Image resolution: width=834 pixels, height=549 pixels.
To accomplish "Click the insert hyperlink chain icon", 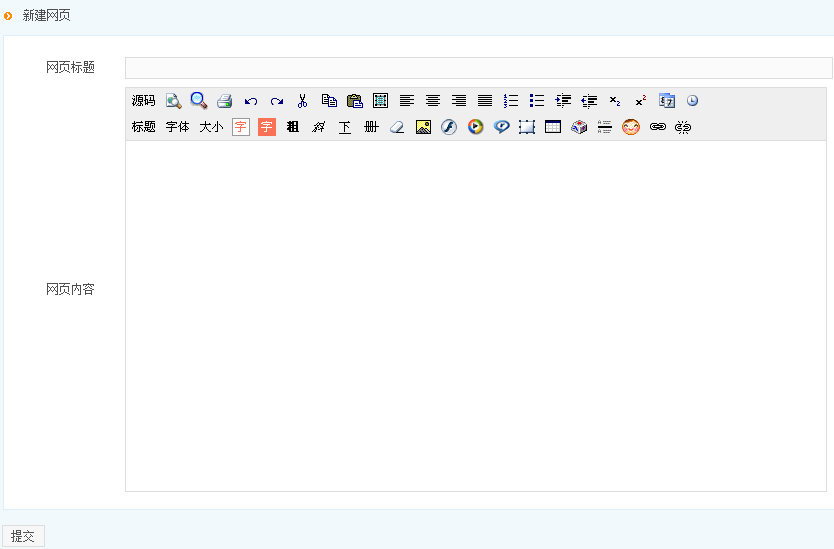I will 657,127.
